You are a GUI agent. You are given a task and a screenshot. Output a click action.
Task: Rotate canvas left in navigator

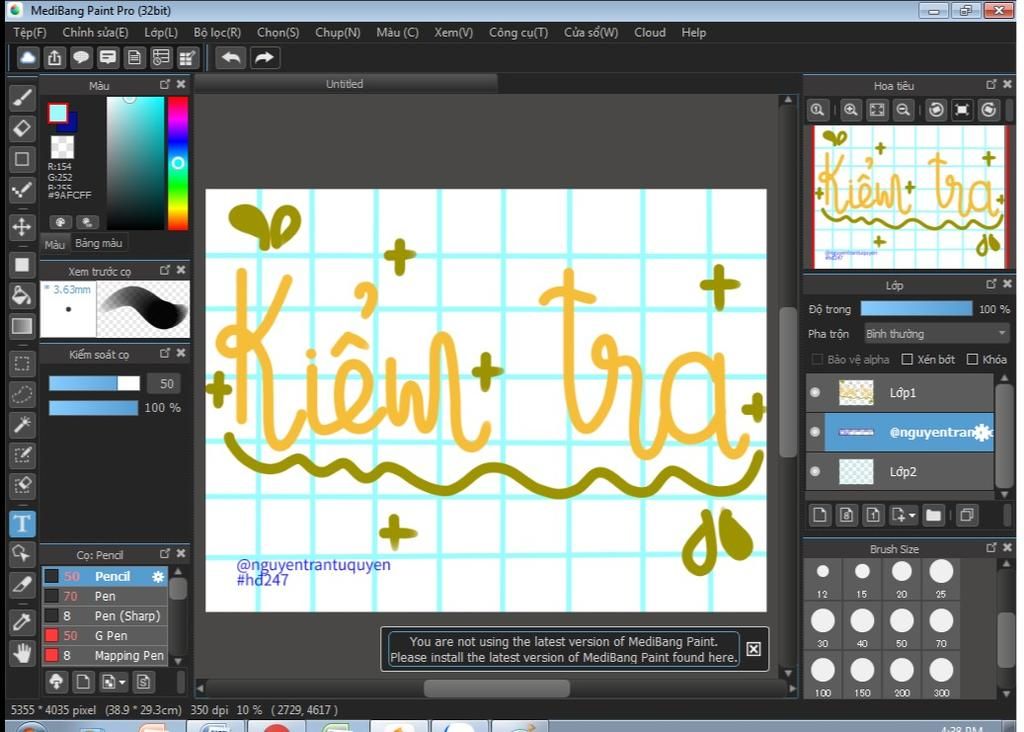(936, 110)
